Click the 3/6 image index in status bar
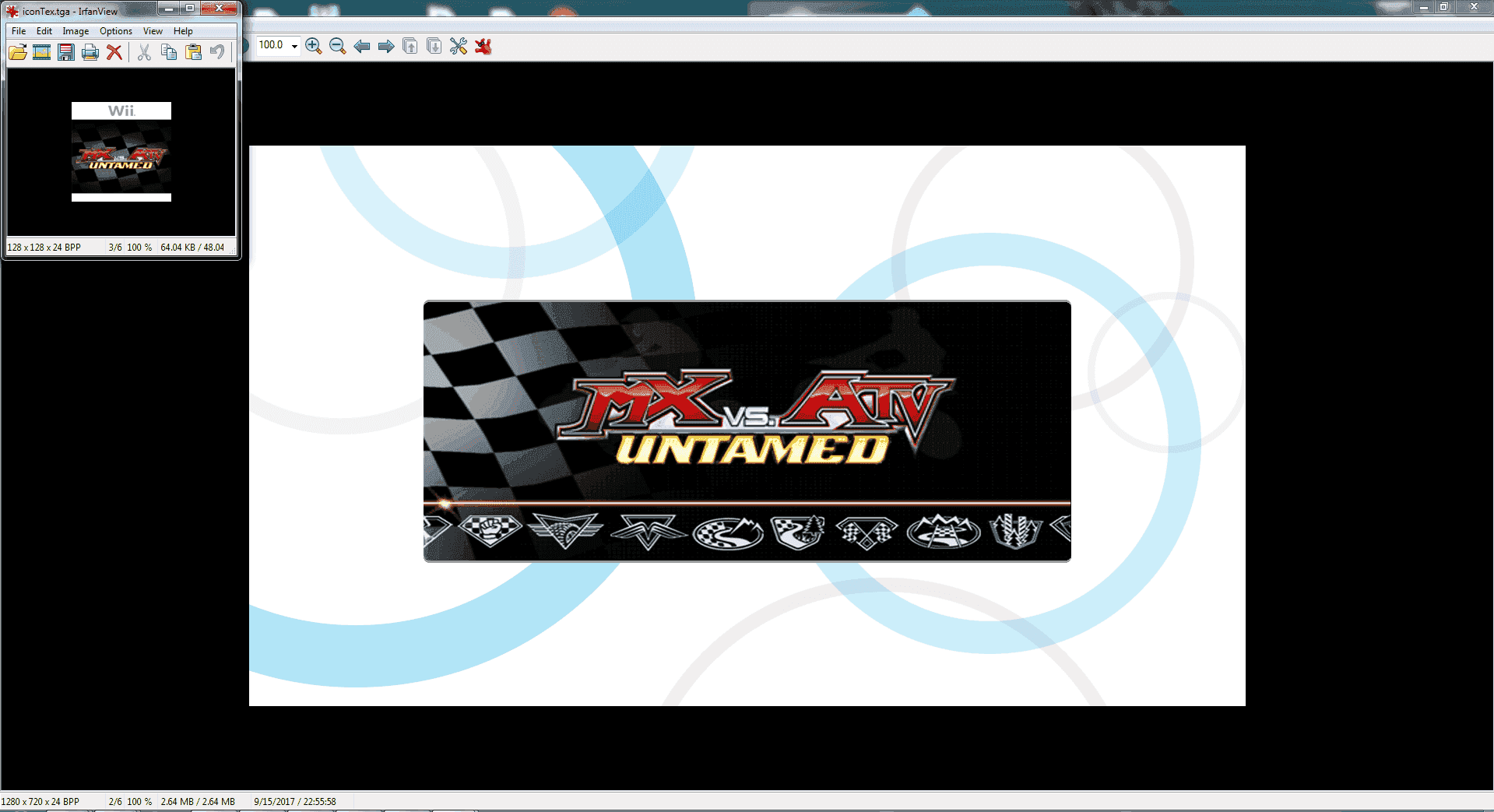 click(x=115, y=248)
